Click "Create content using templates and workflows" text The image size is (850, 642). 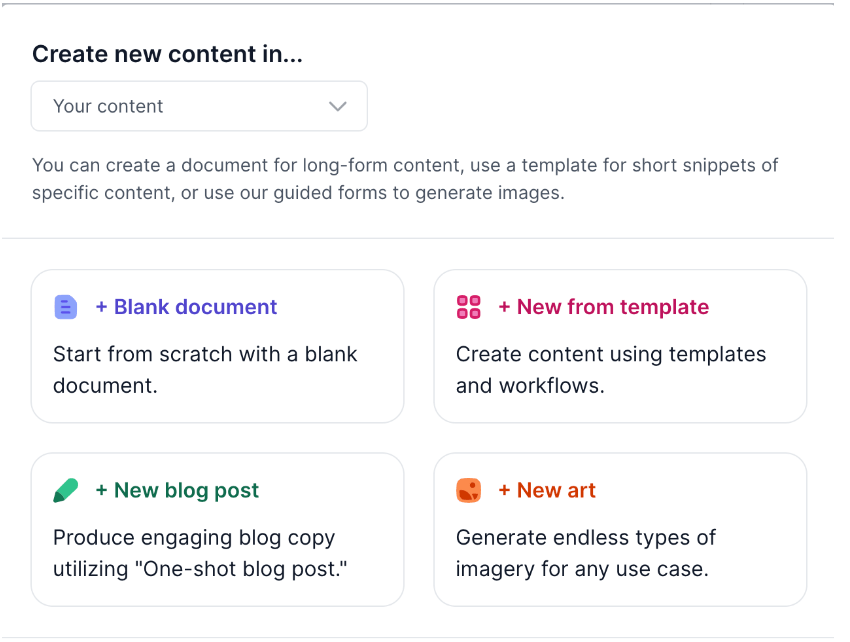click(610, 369)
